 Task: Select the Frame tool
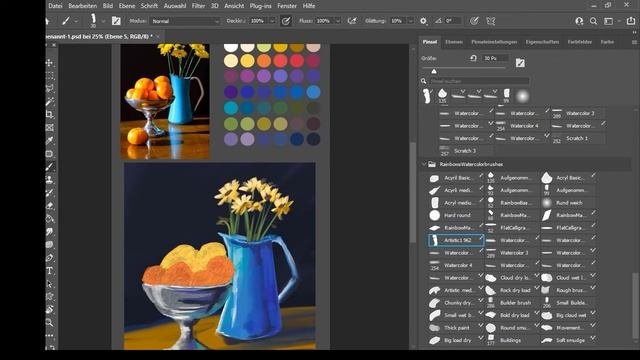(49, 127)
